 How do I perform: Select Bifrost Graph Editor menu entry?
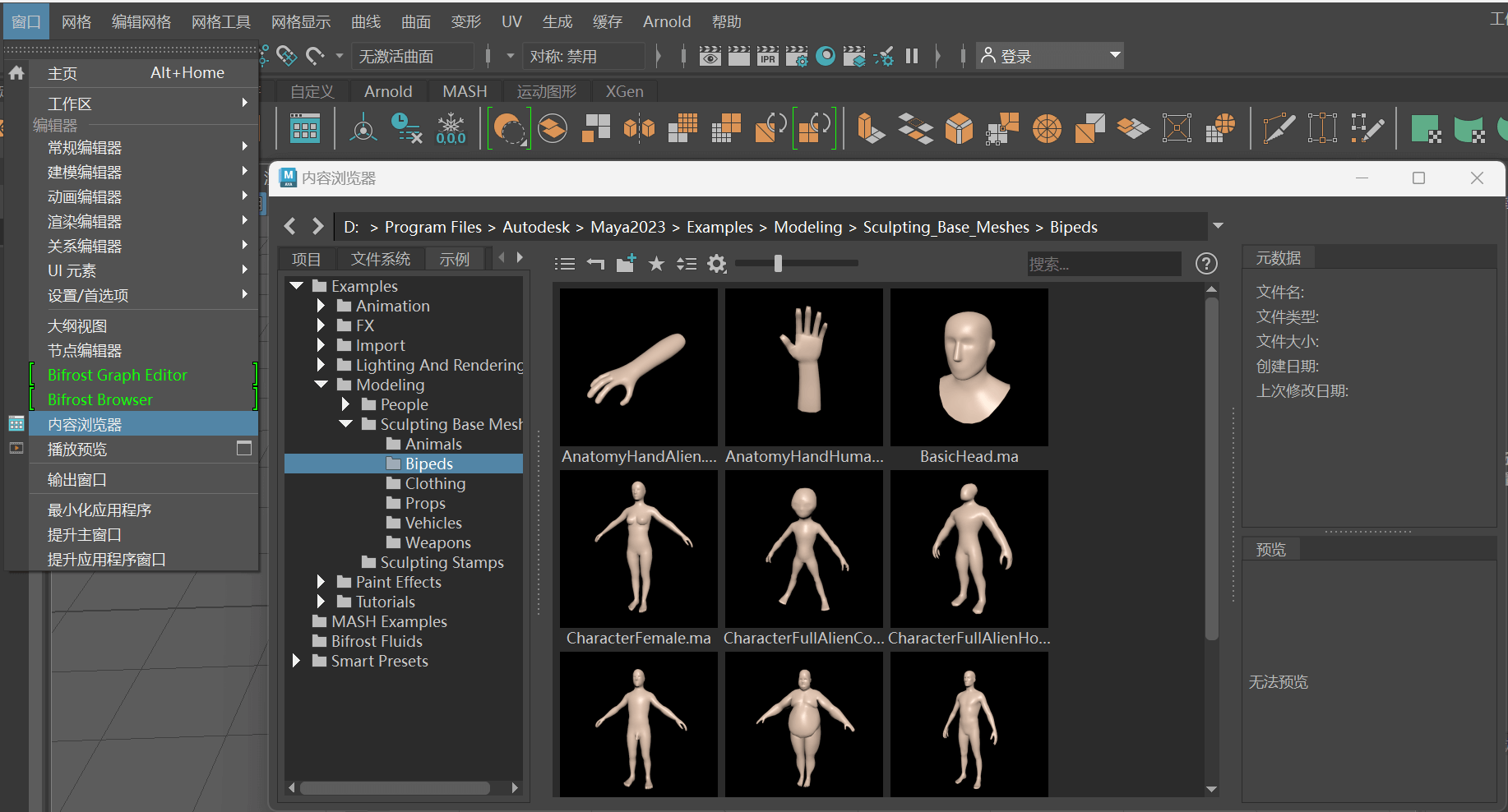point(144,375)
